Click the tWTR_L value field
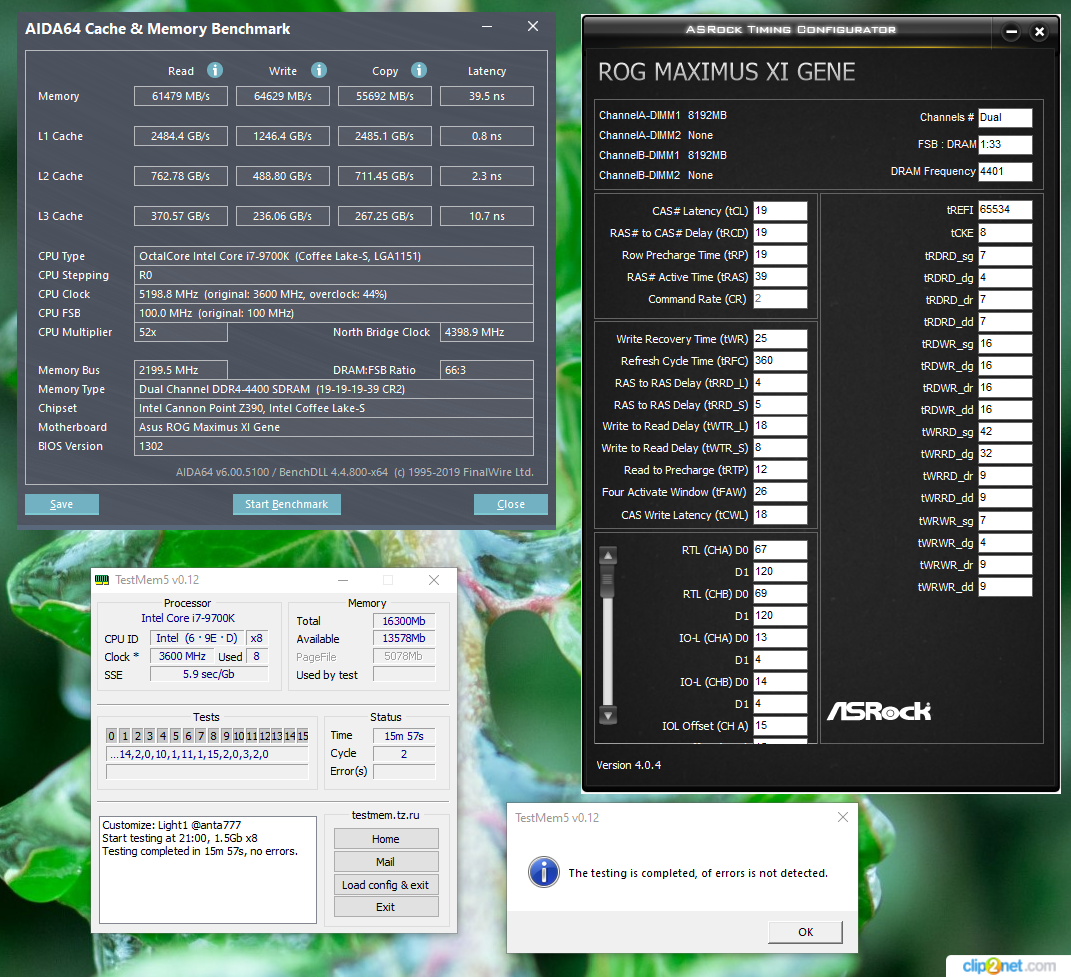This screenshot has width=1071, height=977. pos(780,426)
